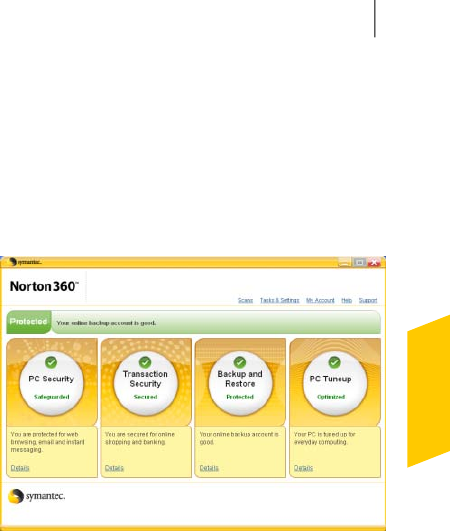This screenshot has width=450, height=531.
Task: View Details under Transaction Security
Action: [x=114, y=468]
